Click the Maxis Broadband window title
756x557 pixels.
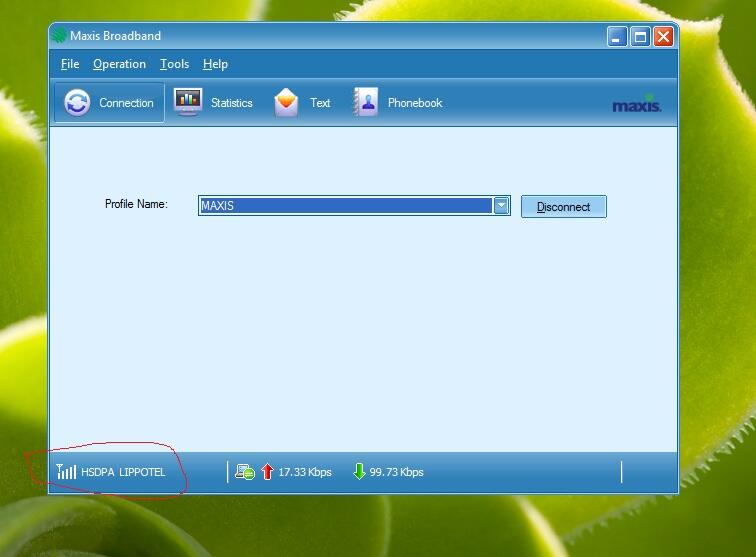pyautogui.click(x=115, y=36)
